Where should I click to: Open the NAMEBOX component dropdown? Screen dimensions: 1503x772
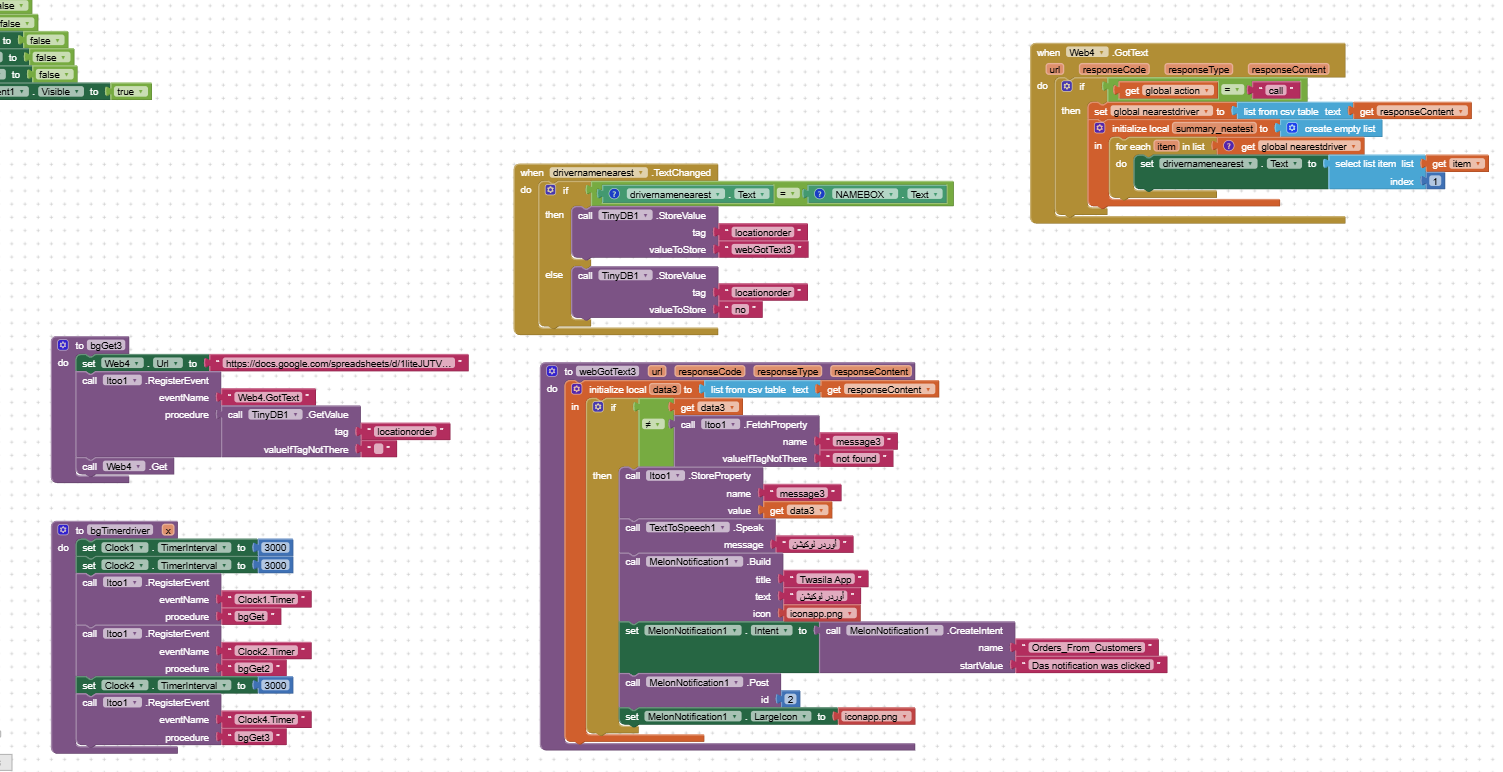[864, 195]
